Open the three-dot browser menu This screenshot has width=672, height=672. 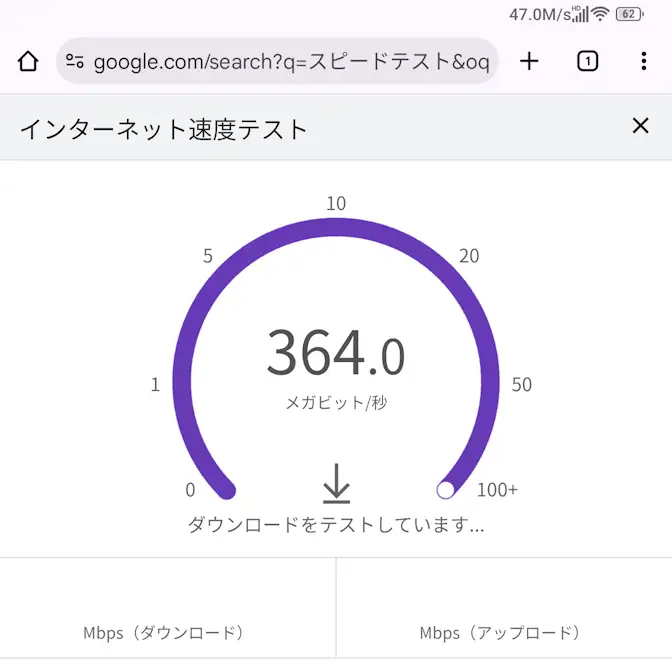[643, 62]
